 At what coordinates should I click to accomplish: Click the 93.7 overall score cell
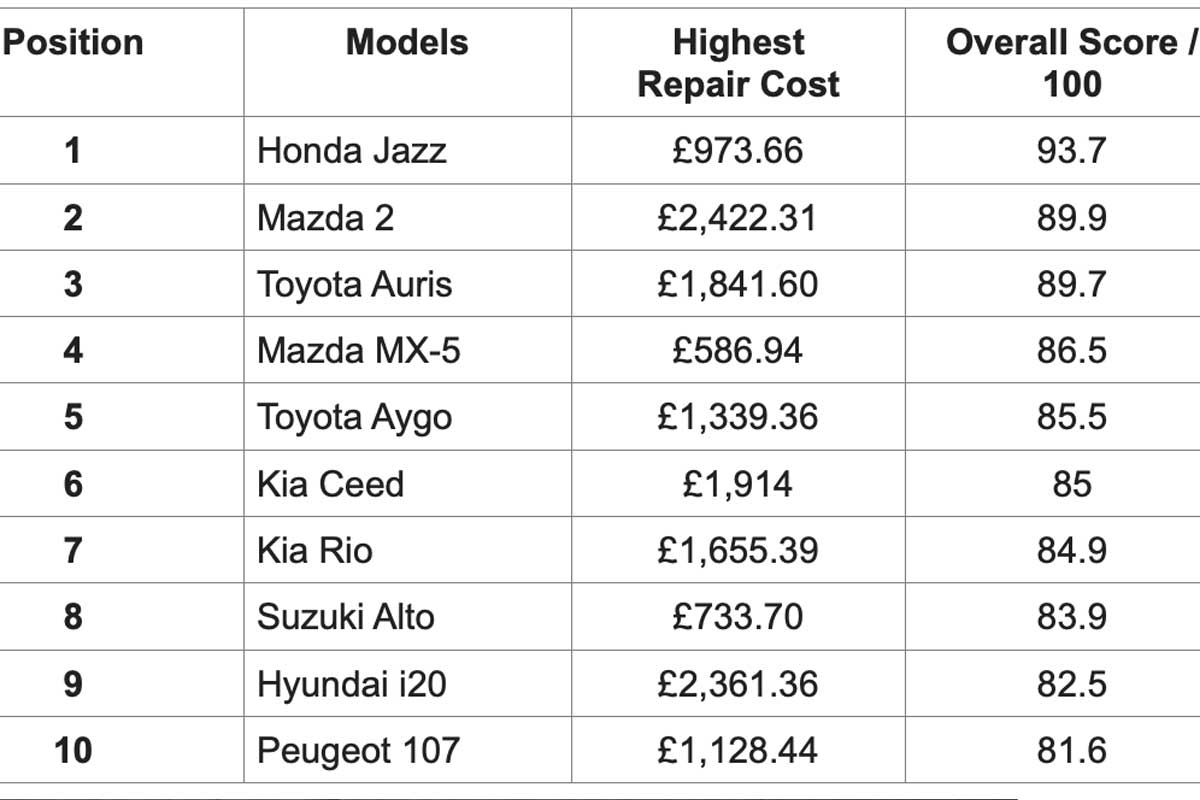(1072, 151)
